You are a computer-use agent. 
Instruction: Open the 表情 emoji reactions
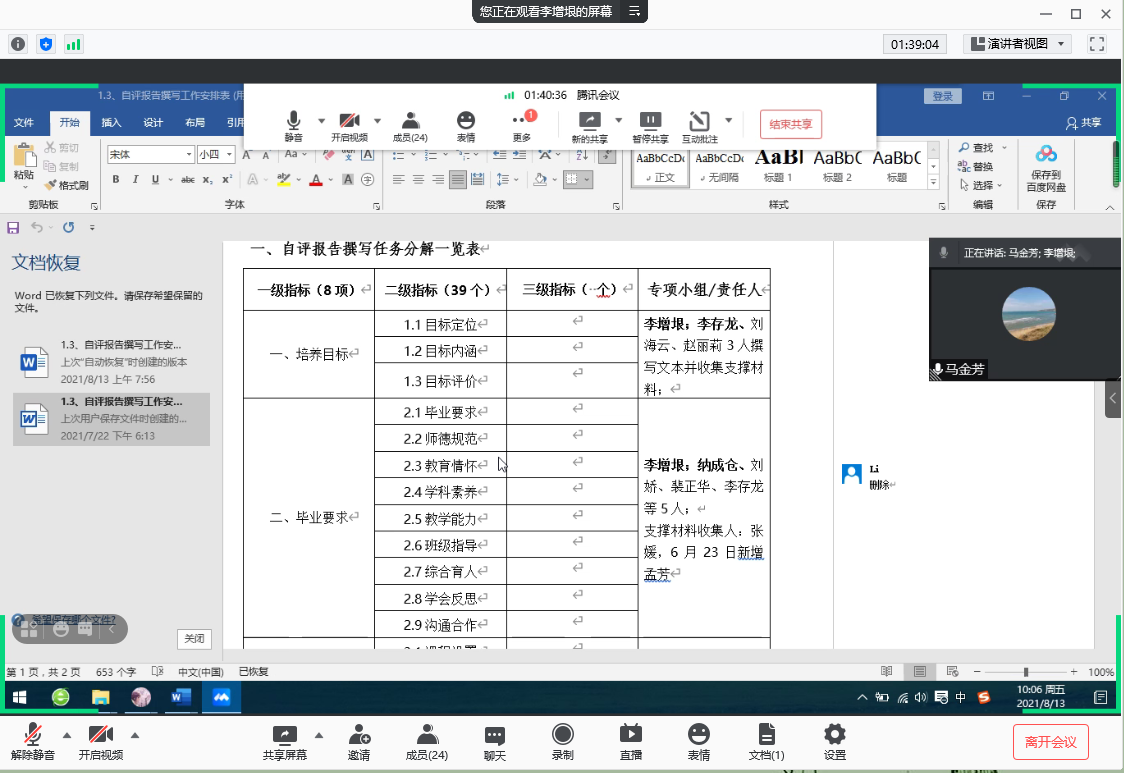coord(699,741)
